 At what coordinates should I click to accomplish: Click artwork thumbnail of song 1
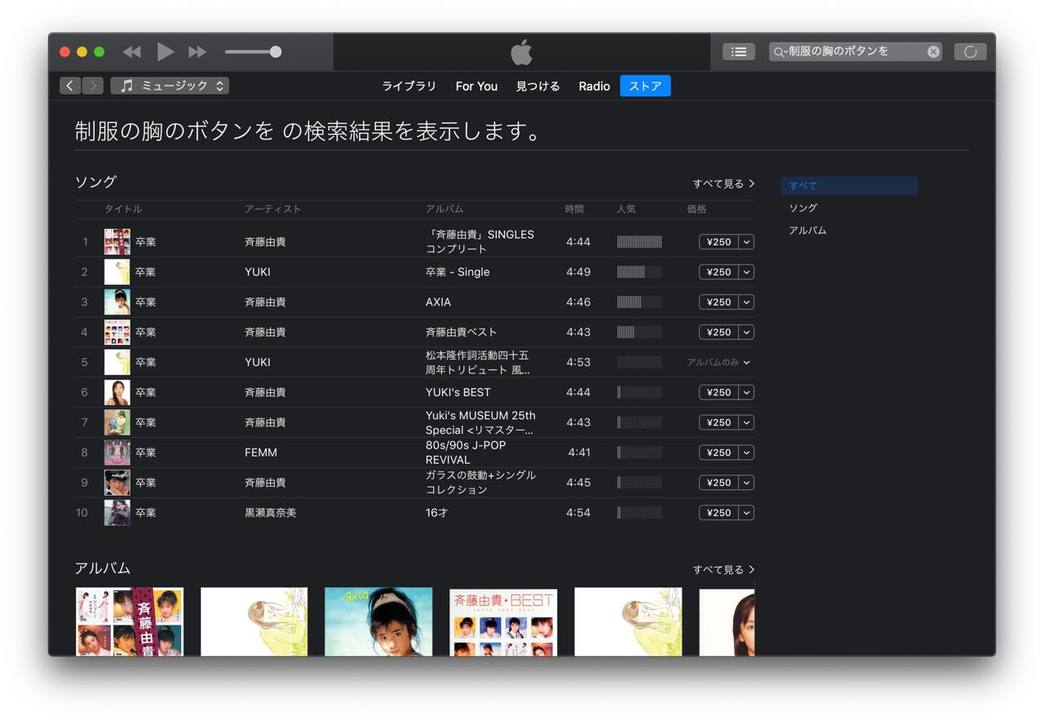[117, 242]
